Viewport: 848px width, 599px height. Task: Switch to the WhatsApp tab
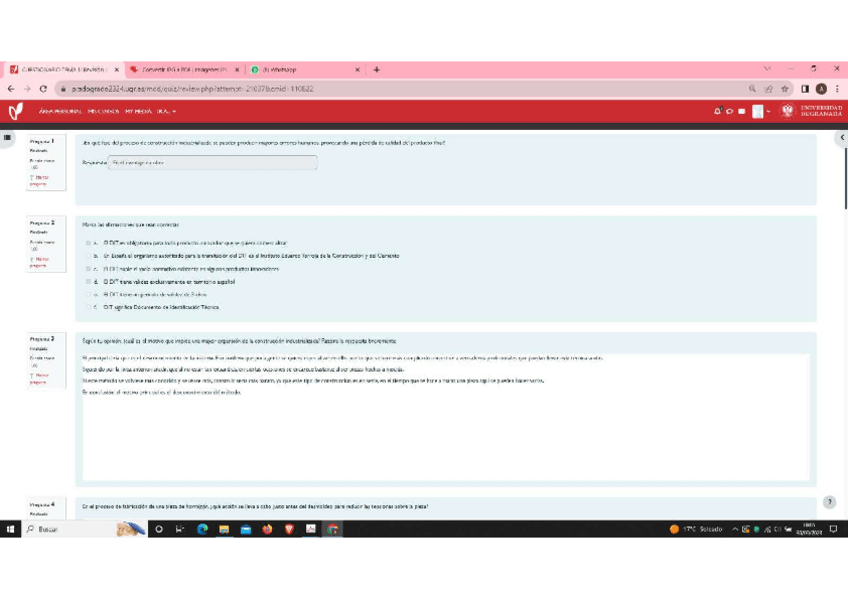pyautogui.click(x=306, y=69)
